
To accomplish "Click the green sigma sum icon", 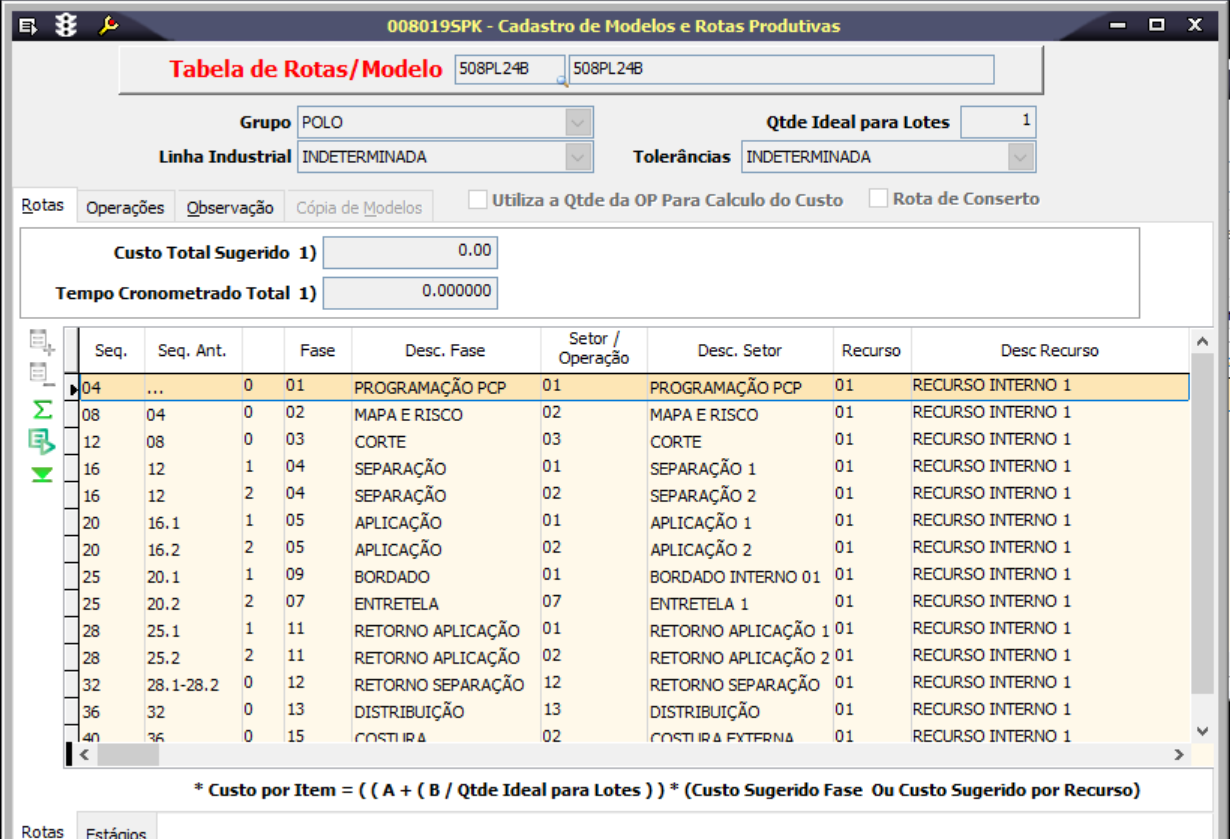I will pyautogui.click(x=42, y=409).
